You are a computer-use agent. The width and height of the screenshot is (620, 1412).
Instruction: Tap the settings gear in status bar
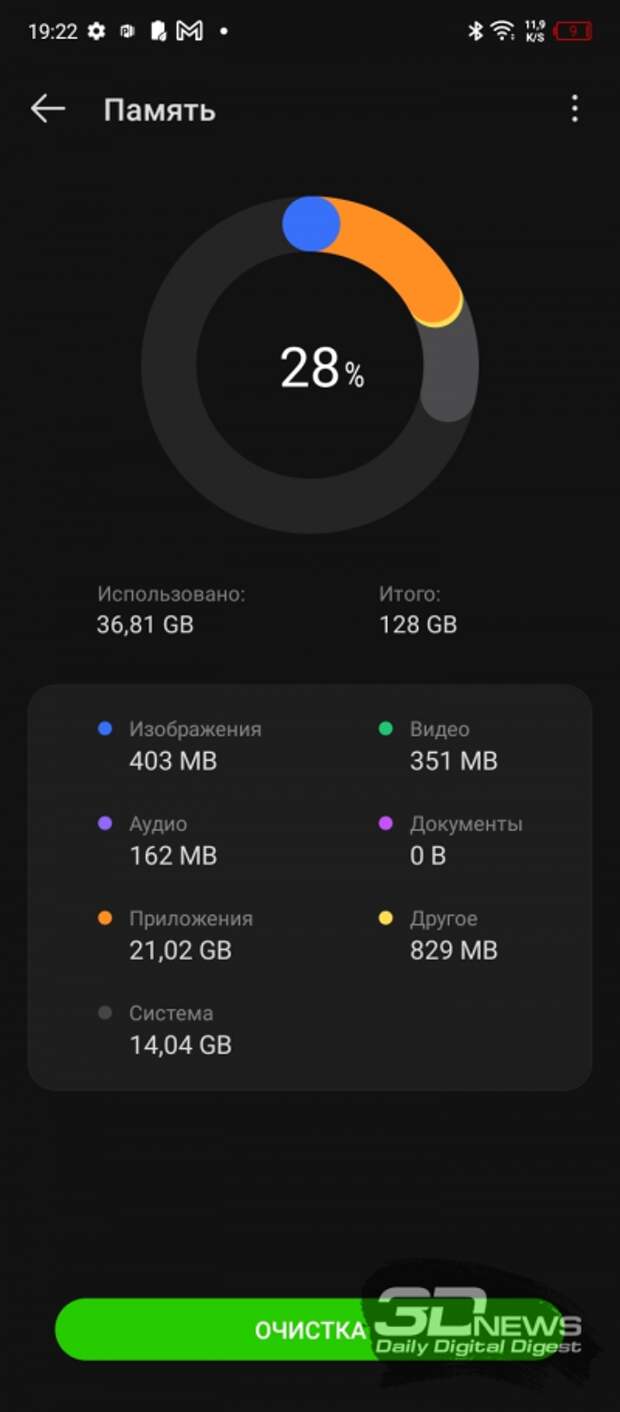coord(96,31)
